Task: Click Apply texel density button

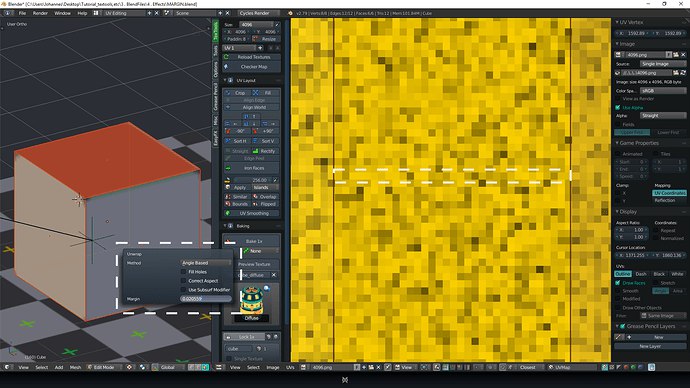Action: coord(238,187)
